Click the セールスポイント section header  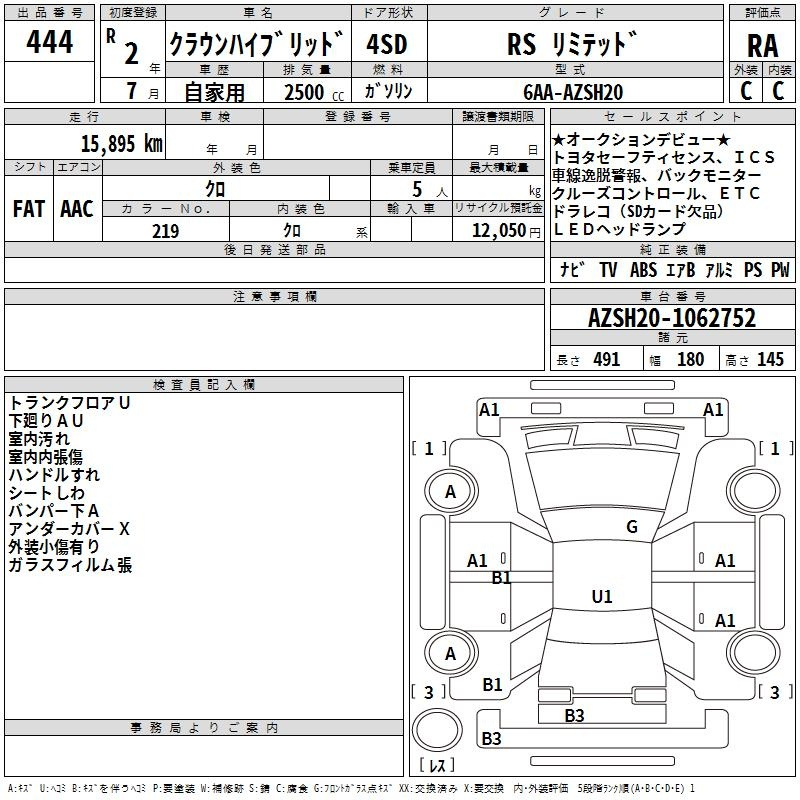pyautogui.click(x=671, y=117)
